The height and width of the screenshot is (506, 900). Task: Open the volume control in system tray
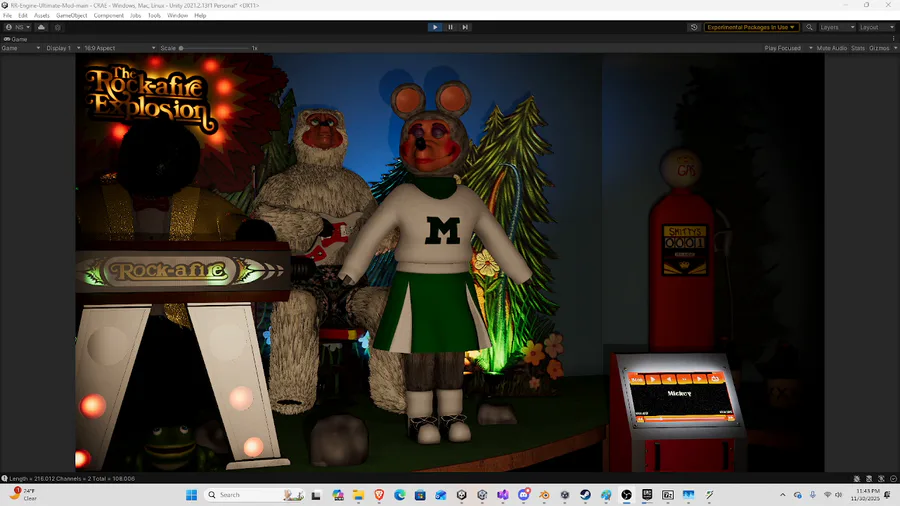point(839,495)
